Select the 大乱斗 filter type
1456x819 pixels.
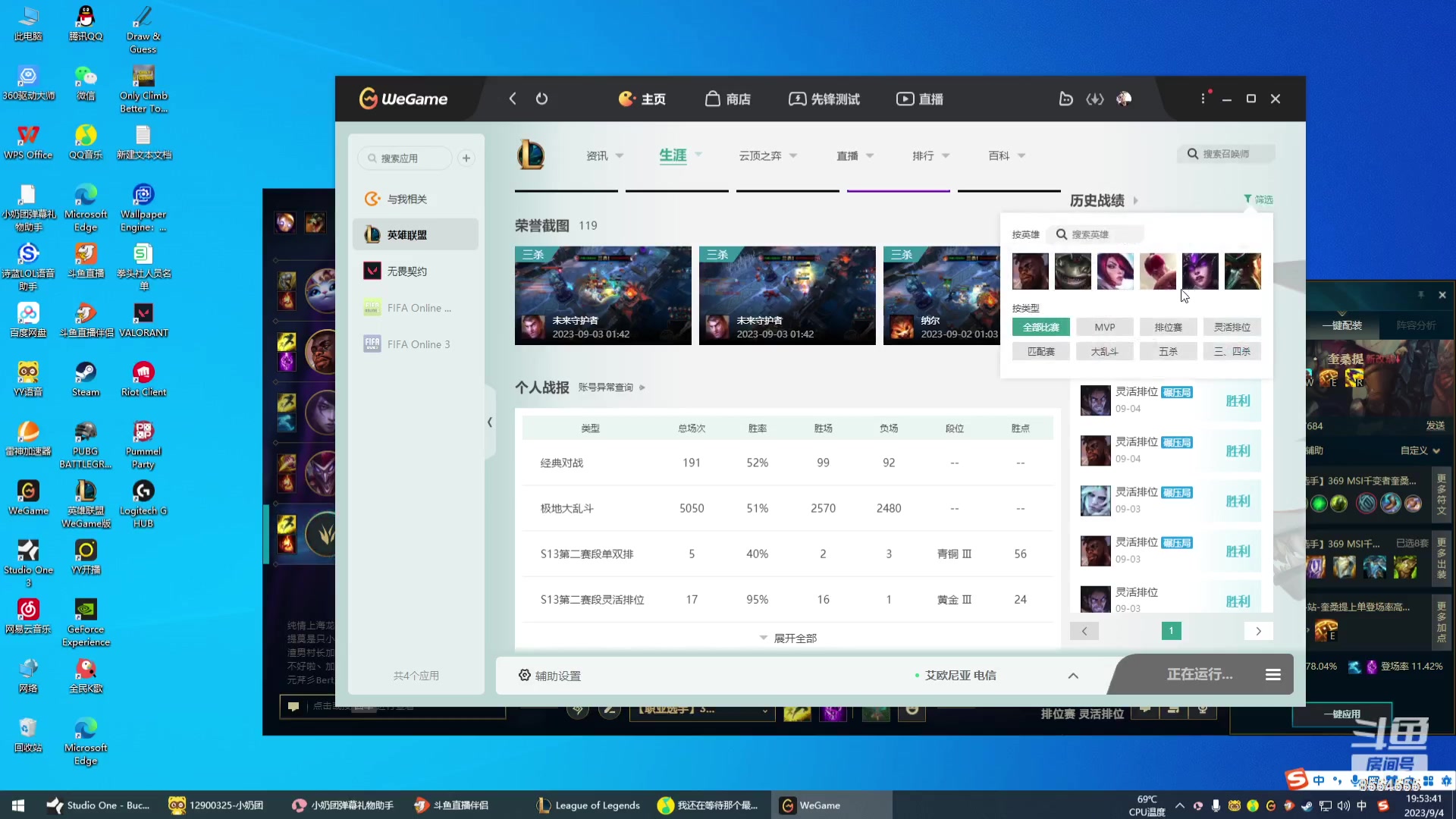tap(1105, 351)
